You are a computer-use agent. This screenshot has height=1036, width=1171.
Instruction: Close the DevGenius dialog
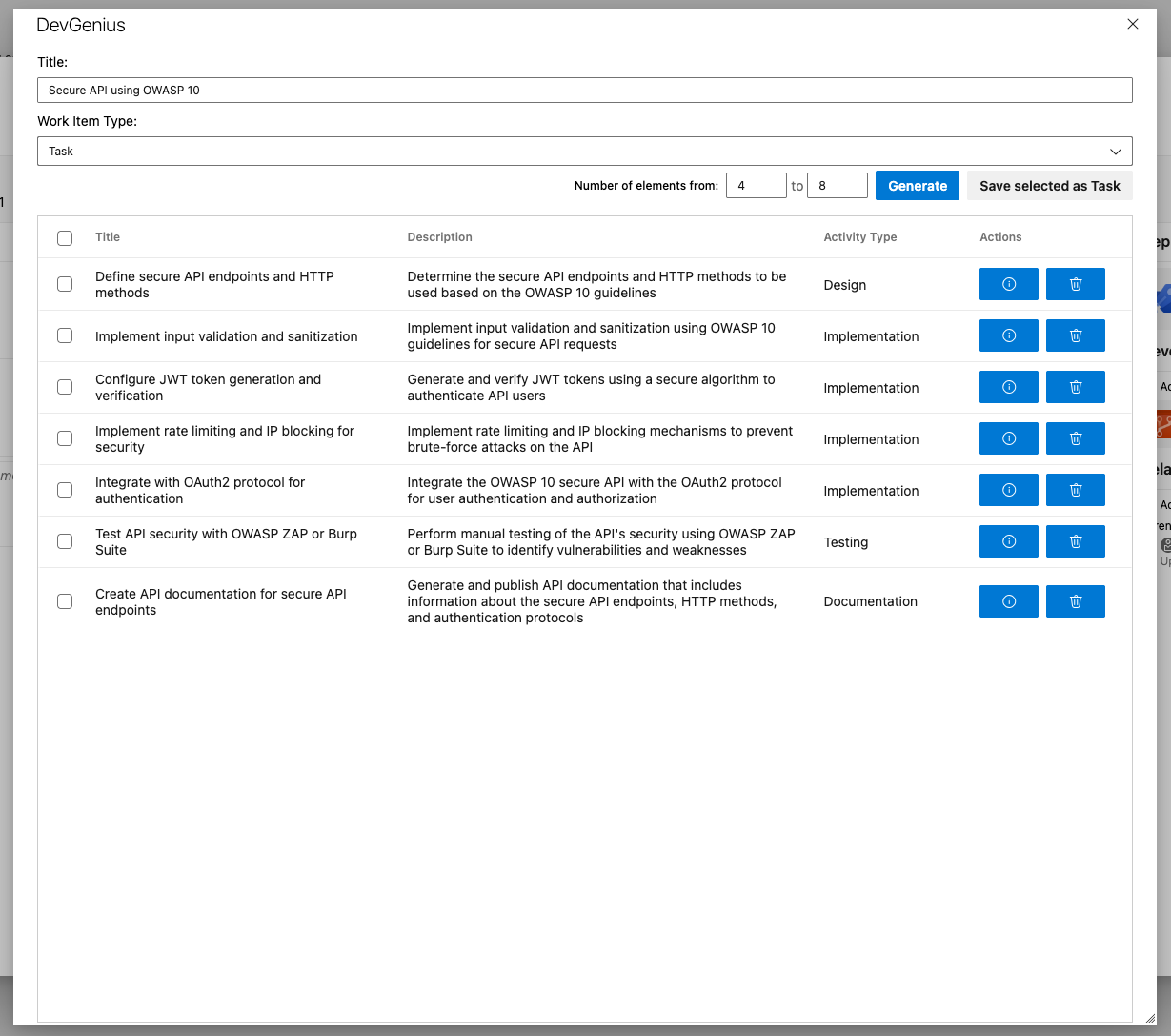coord(1132,25)
